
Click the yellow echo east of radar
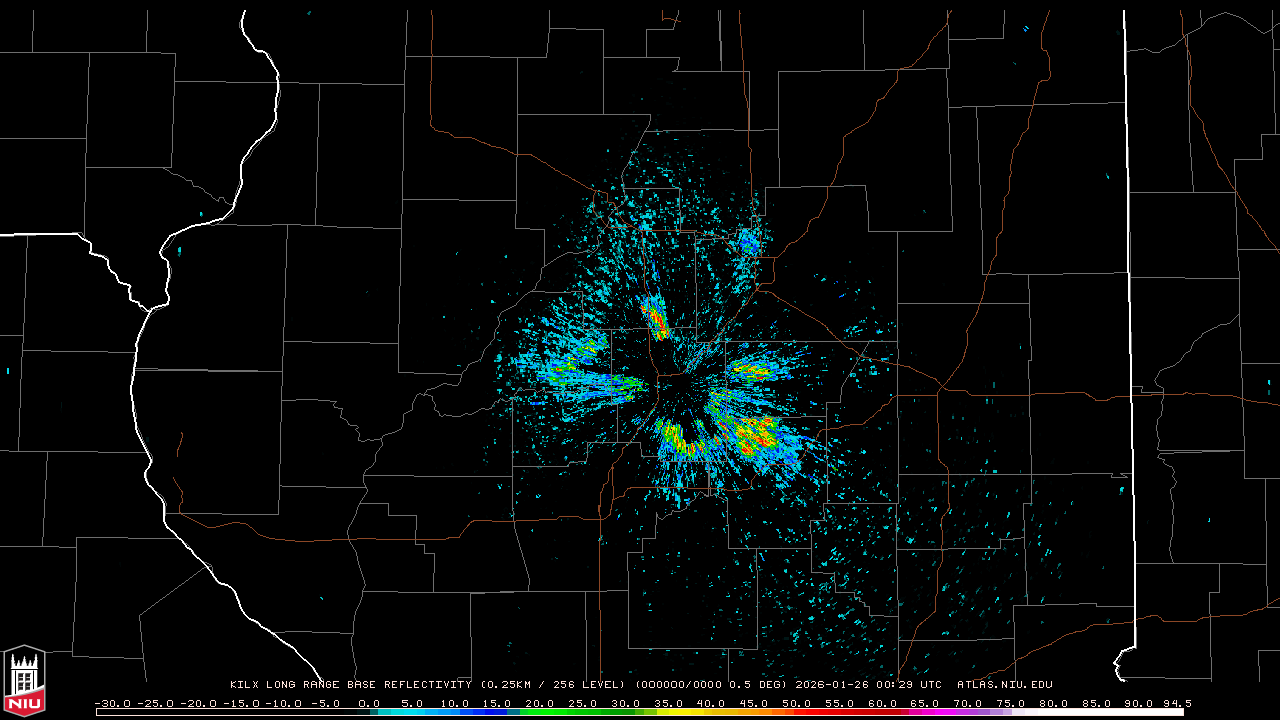(750, 370)
